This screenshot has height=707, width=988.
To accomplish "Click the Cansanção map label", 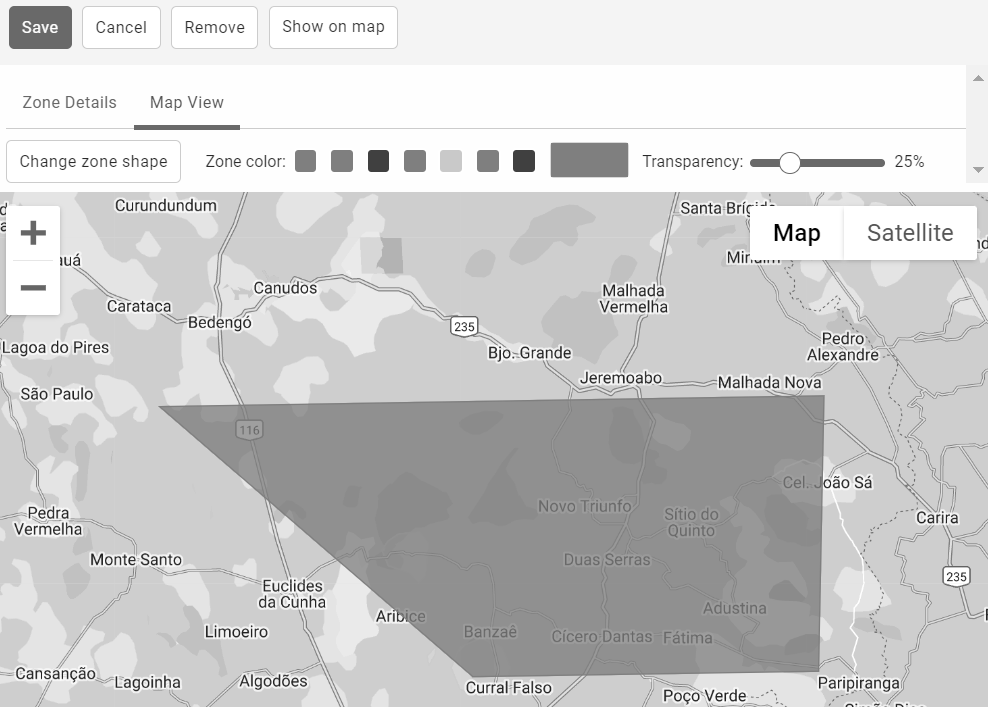I will click(55, 674).
